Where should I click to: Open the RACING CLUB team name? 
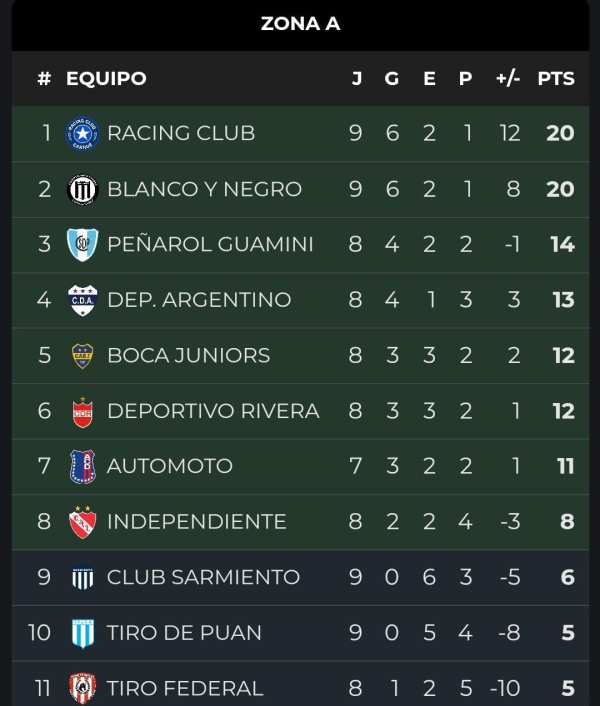pyautogui.click(x=181, y=133)
